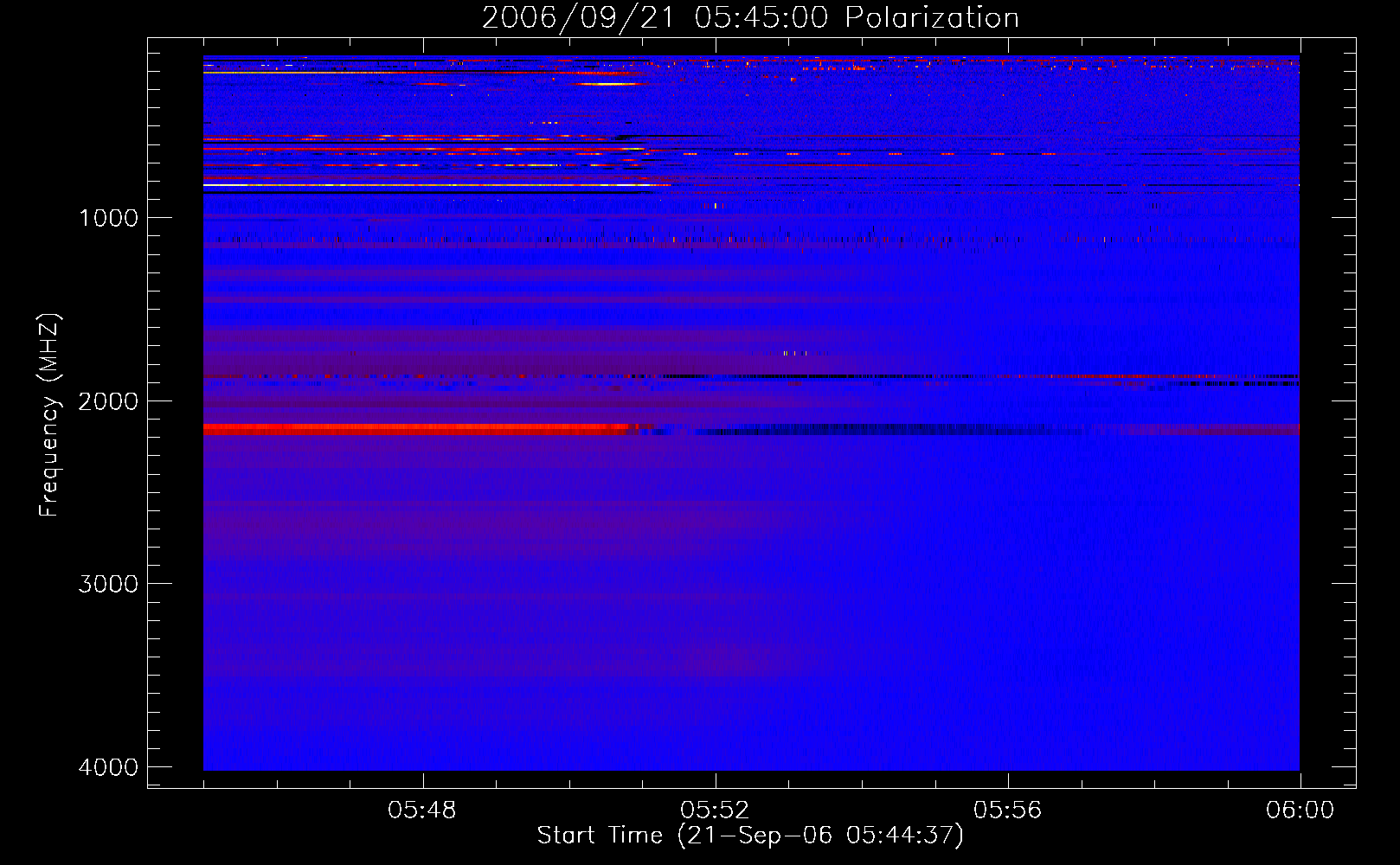Click the 2000 frequency tick label
The width and height of the screenshot is (1400, 865).
coord(108,401)
